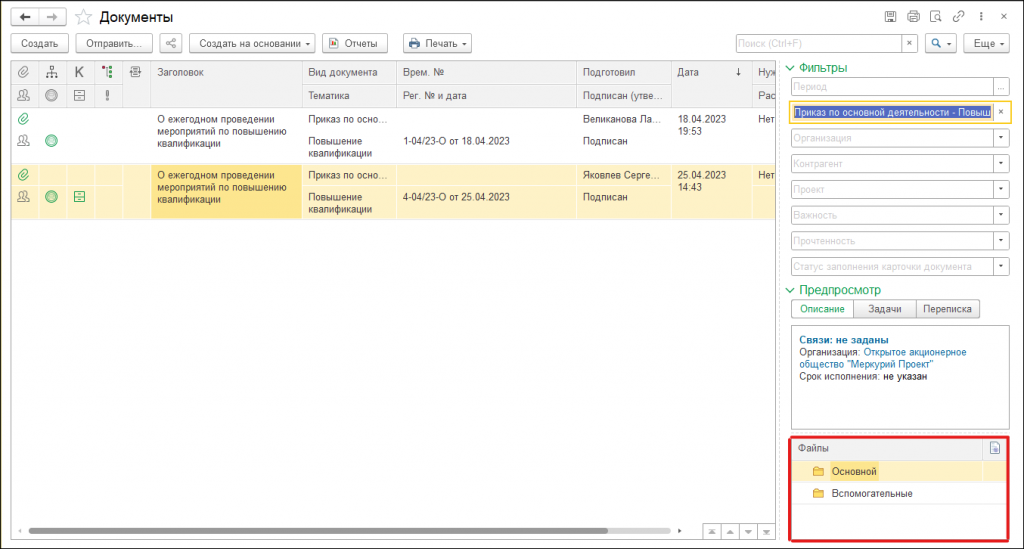Open period picker with ellipsis button
The width and height of the screenshot is (1024, 549).
[1000, 87]
